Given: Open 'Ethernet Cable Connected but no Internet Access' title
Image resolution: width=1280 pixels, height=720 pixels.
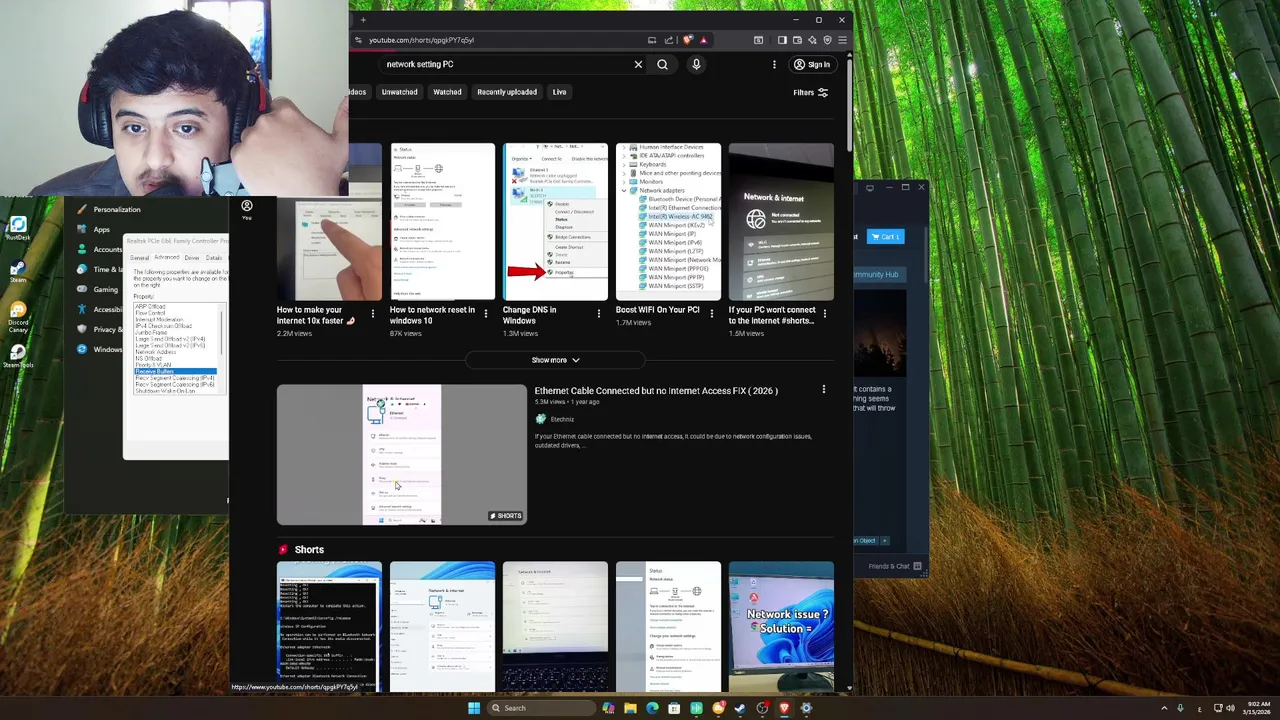Looking at the screenshot, I should pos(655,391).
